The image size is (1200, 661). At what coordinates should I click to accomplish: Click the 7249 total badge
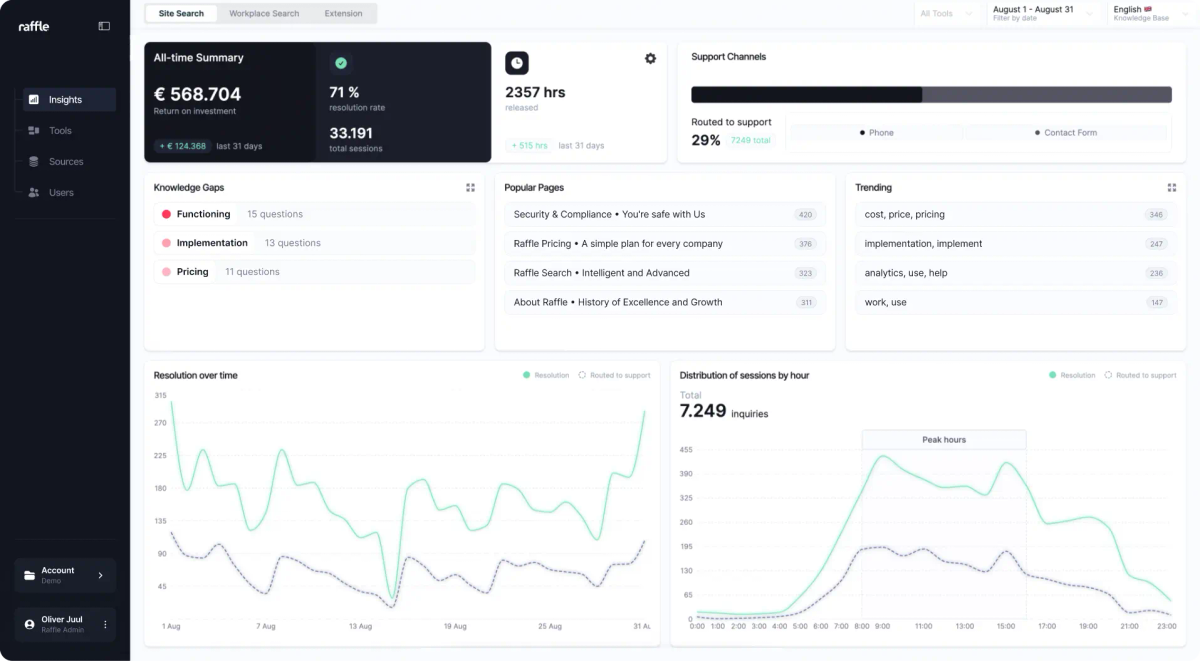(x=750, y=141)
